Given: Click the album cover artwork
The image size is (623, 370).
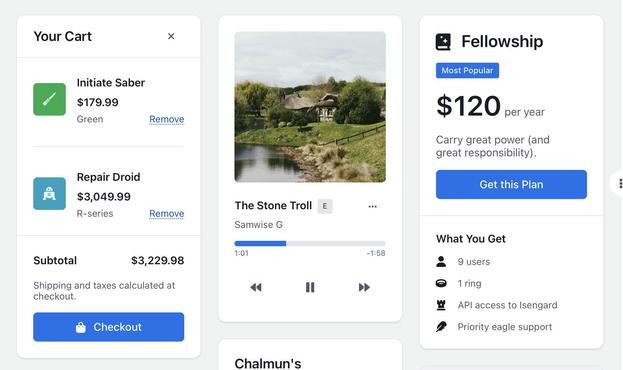Looking at the screenshot, I should [310, 107].
